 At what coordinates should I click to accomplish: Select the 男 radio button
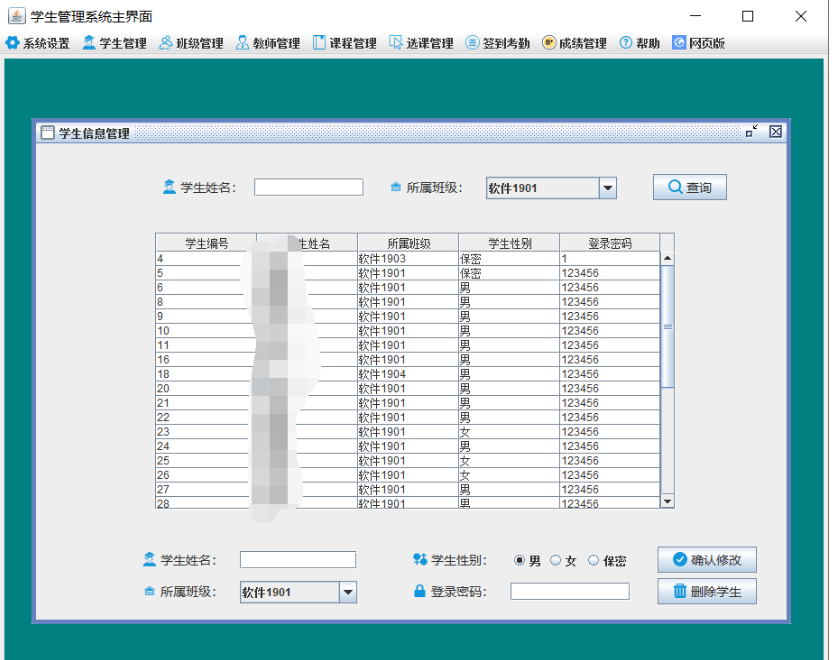(519, 560)
